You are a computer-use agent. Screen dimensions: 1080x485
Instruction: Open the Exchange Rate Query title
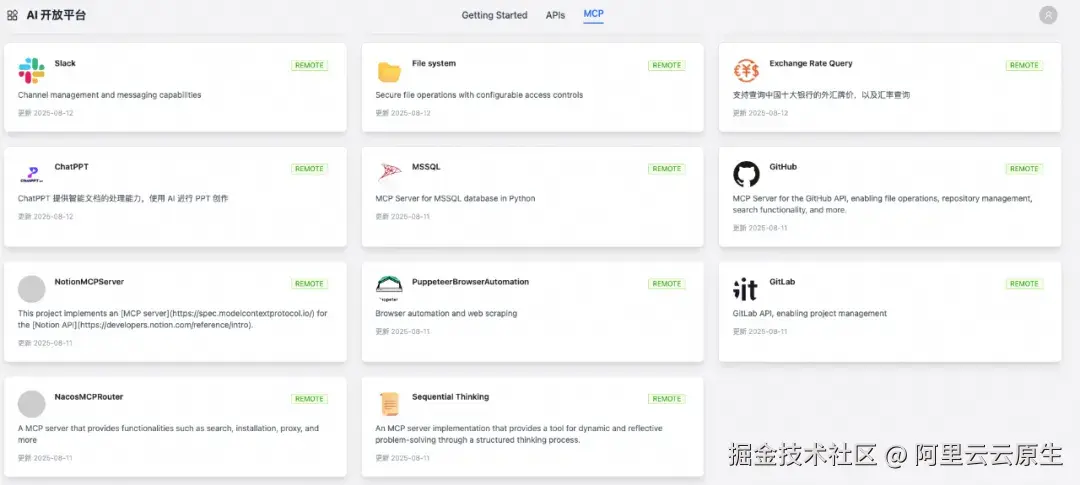(x=811, y=63)
